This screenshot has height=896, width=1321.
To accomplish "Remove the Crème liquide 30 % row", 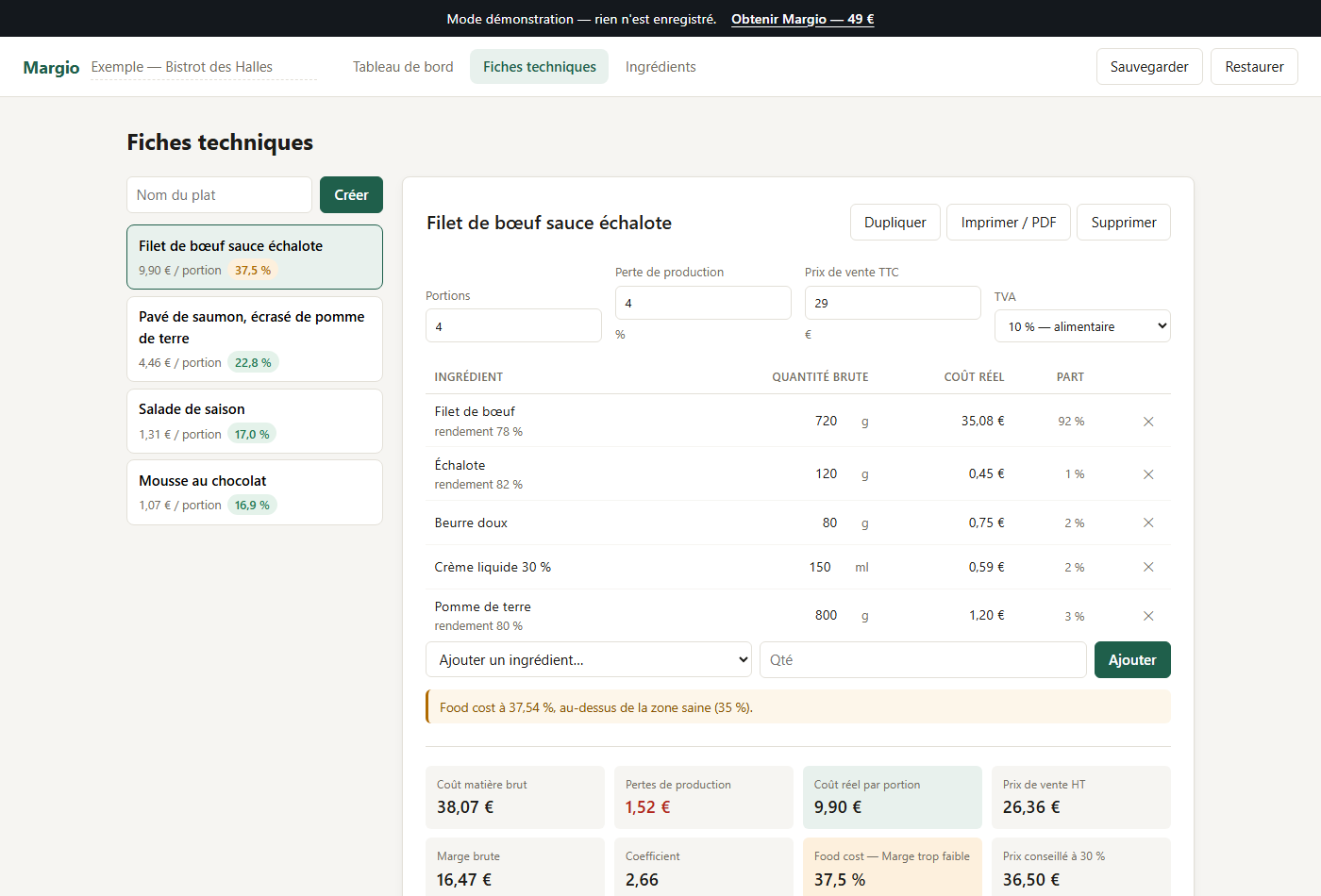I will coord(1148,567).
